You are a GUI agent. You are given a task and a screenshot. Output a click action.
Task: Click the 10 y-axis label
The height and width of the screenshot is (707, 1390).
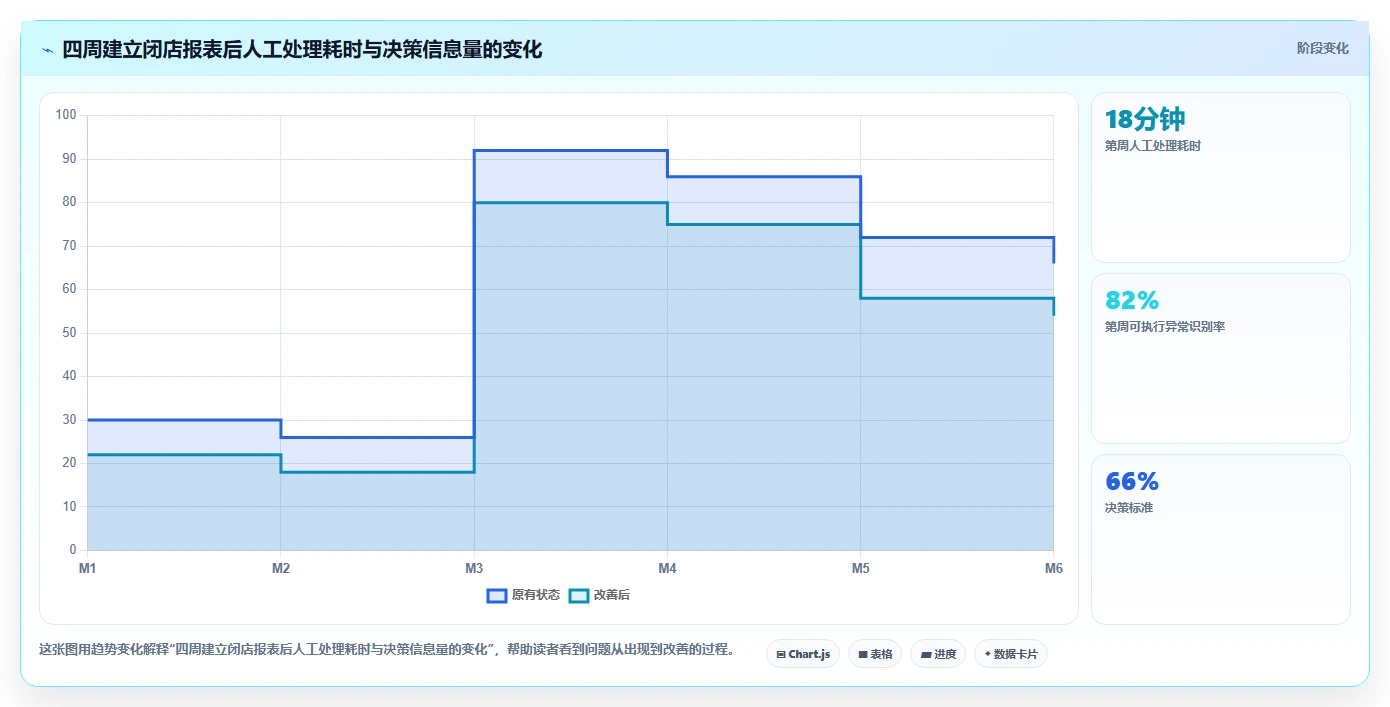(69, 507)
